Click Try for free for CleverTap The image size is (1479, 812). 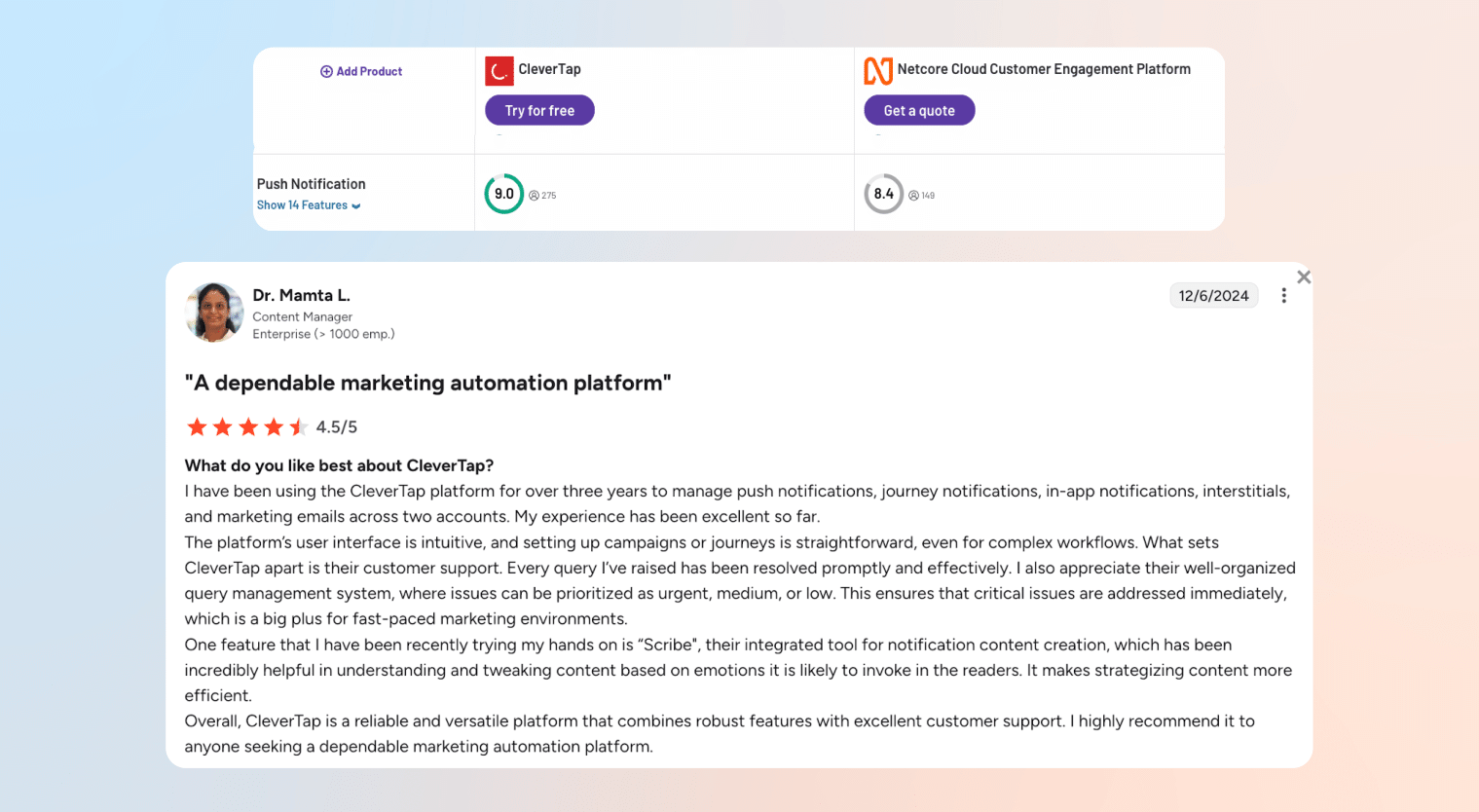(x=539, y=110)
